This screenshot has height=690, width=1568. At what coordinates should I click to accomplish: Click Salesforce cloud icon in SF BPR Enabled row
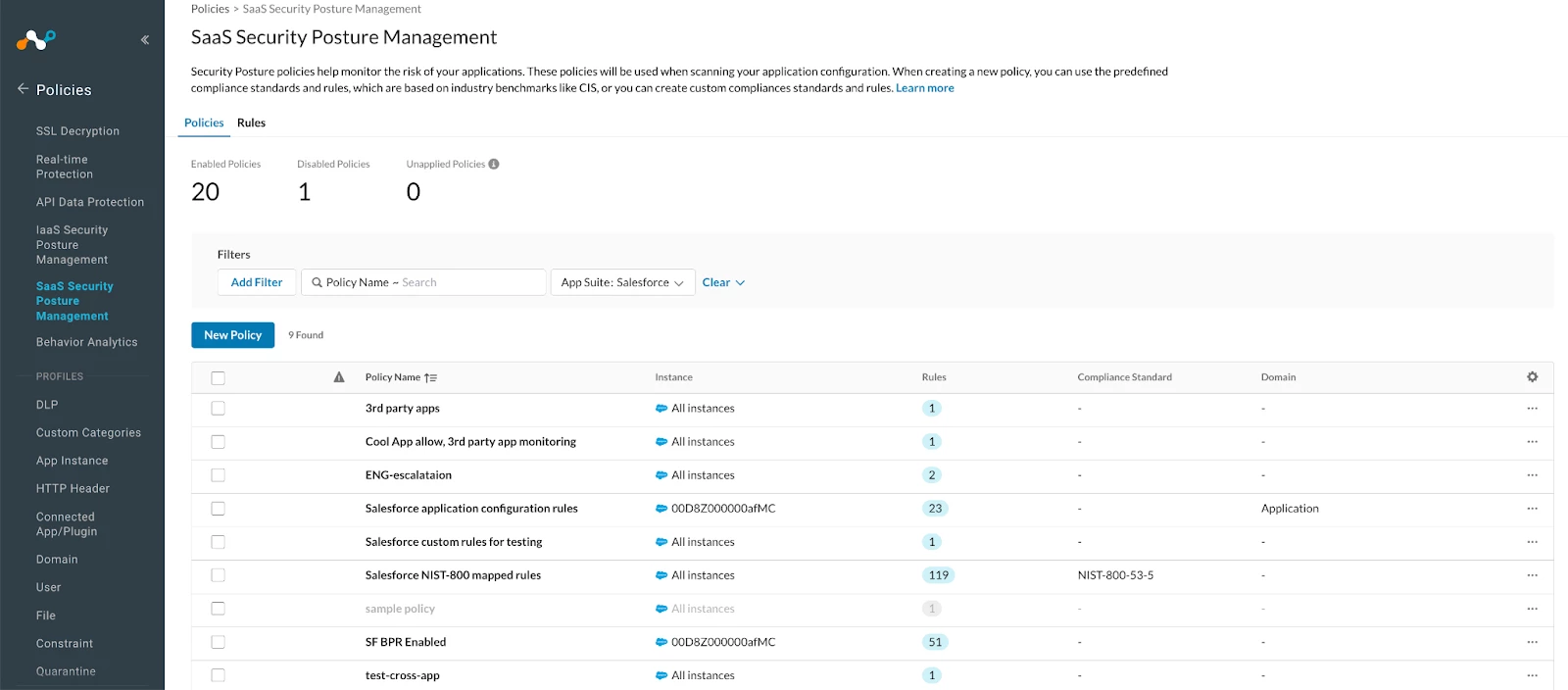661,642
